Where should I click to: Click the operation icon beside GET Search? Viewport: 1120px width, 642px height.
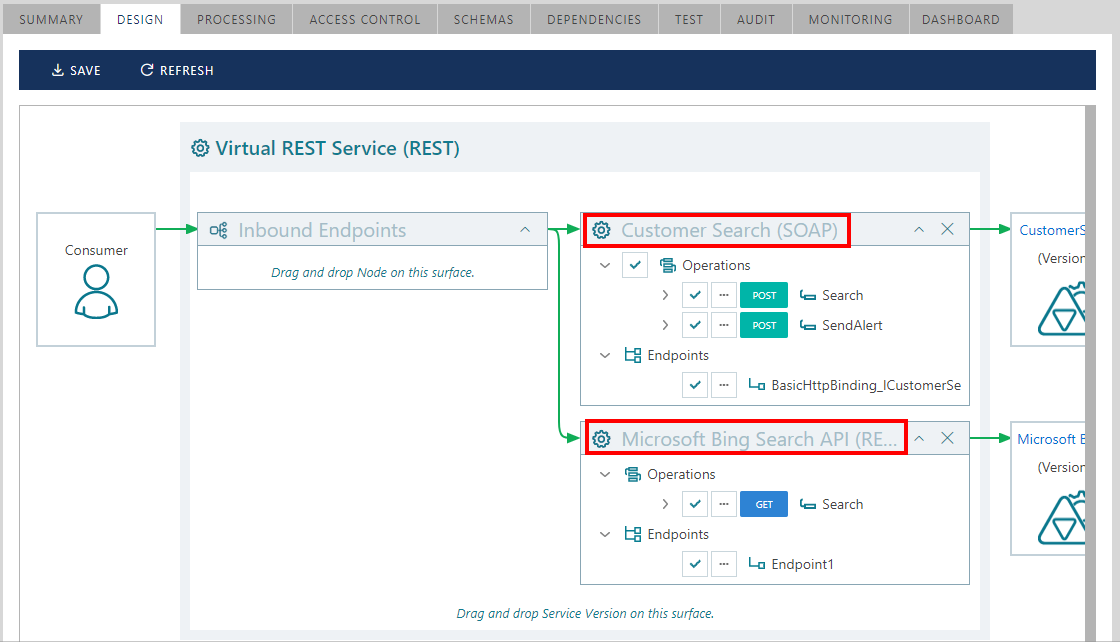[x=808, y=505]
